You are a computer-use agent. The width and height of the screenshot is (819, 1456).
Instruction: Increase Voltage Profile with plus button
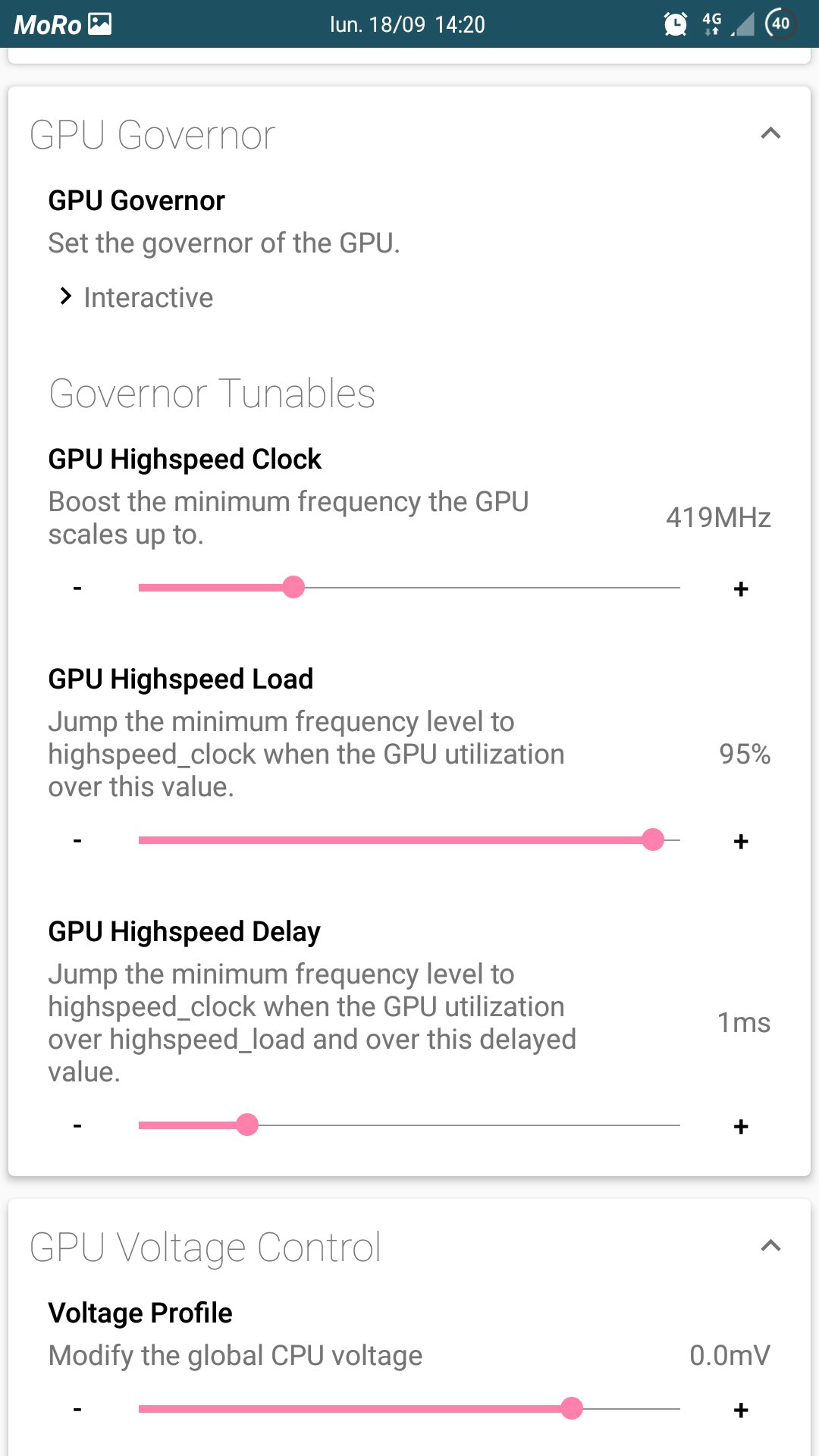742,1410
